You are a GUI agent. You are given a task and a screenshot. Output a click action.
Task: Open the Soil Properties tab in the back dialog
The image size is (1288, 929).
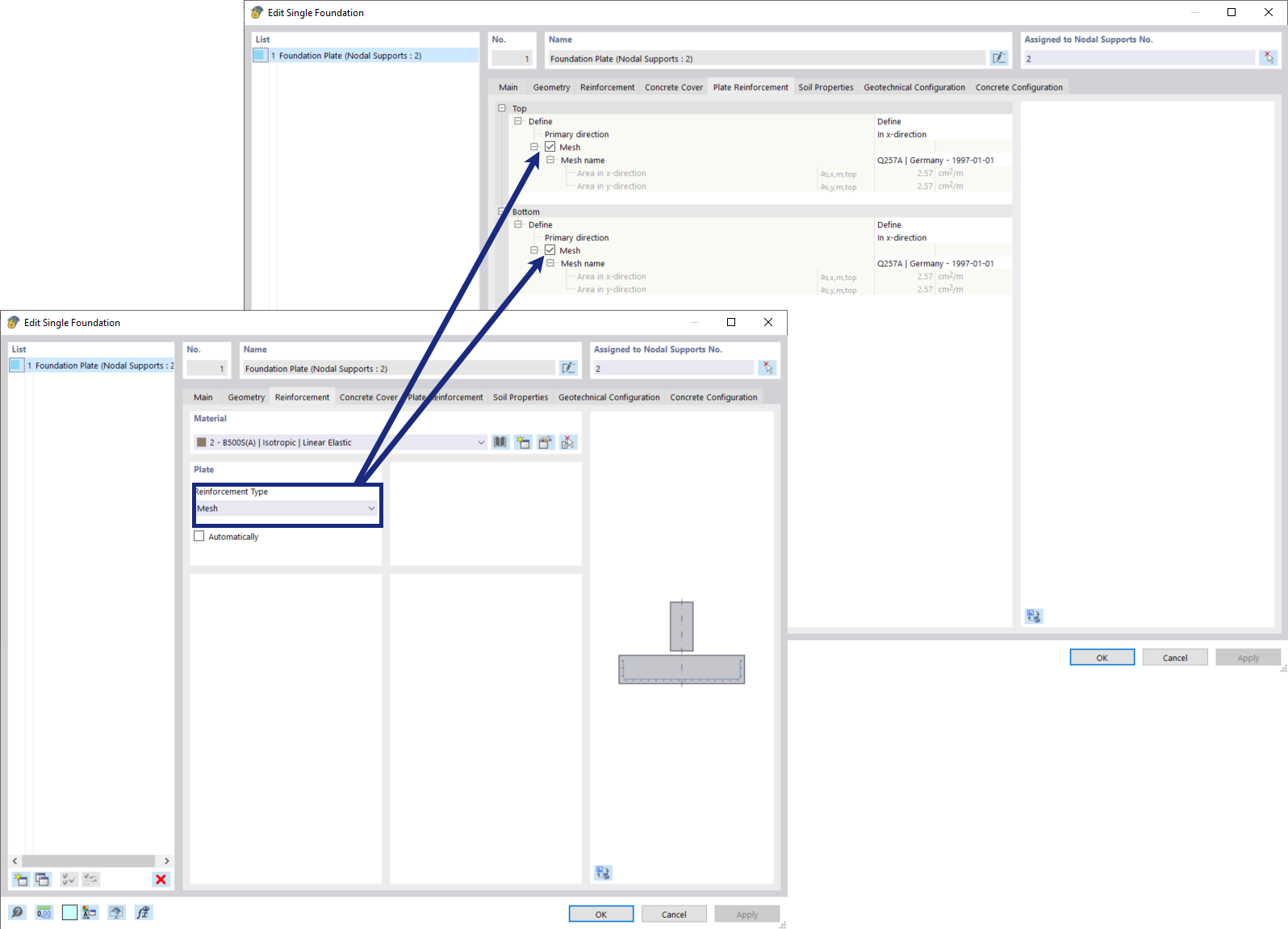pyautogui.click(x=826, y=87)
